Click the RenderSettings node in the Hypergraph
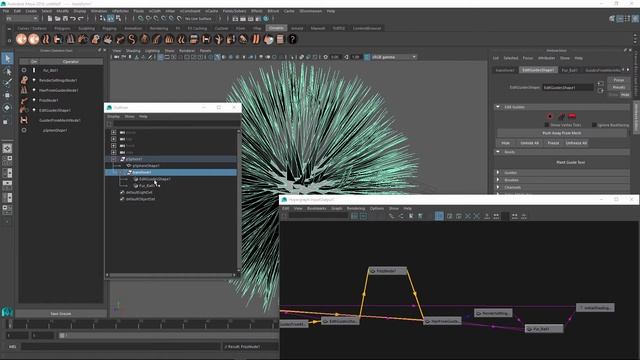This screenshot has width=640, height=360. coord(493,313)
